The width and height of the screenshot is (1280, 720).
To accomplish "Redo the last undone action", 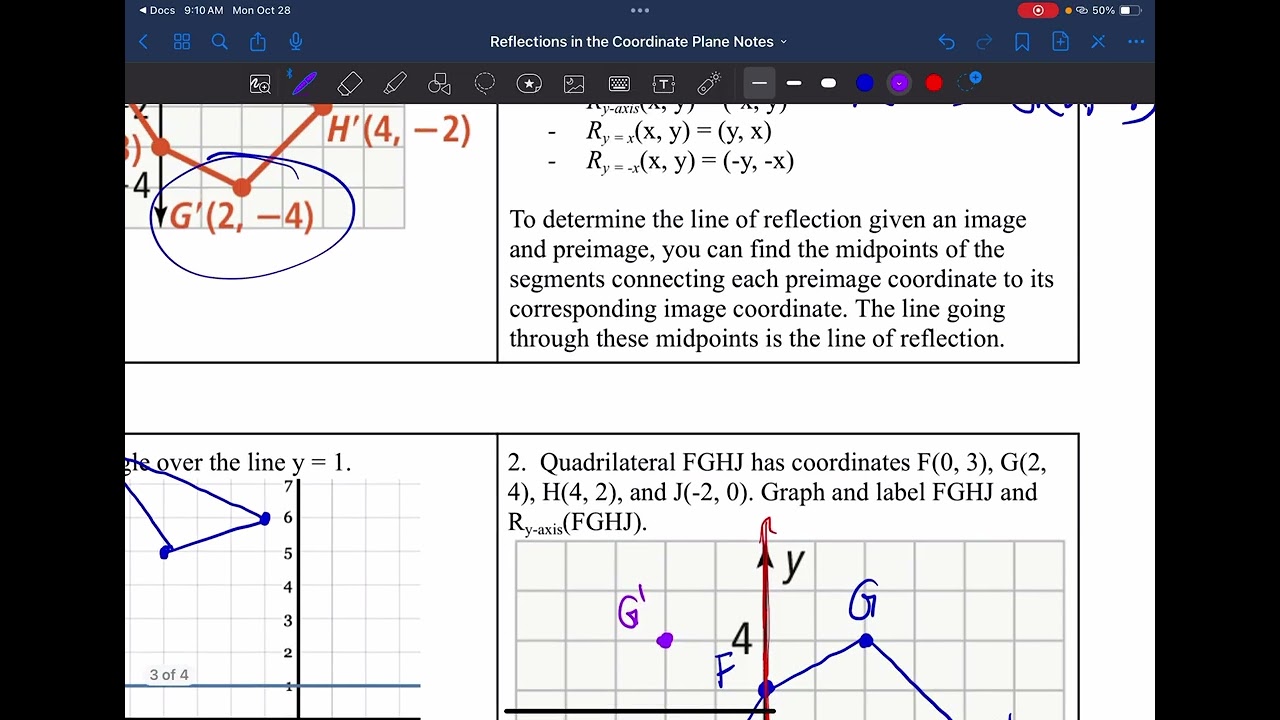I will click(x=984, y=42).
